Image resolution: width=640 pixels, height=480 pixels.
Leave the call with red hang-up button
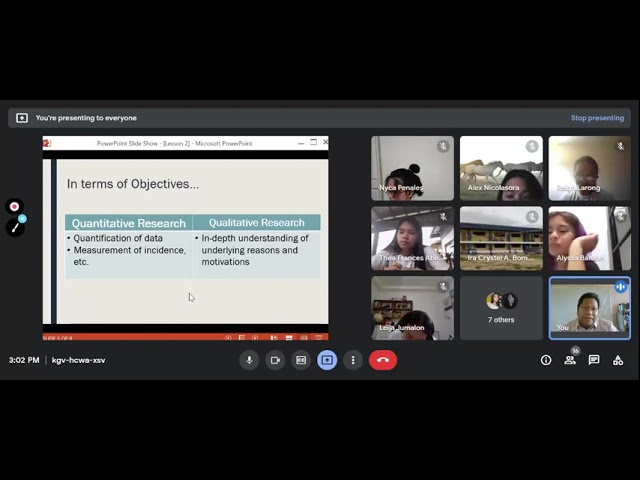click(383, 360)
